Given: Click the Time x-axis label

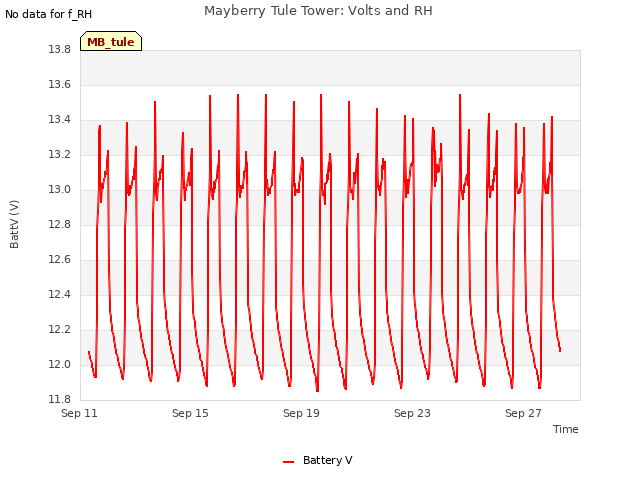Looking at the screenshot, I should tap(565, 429).
